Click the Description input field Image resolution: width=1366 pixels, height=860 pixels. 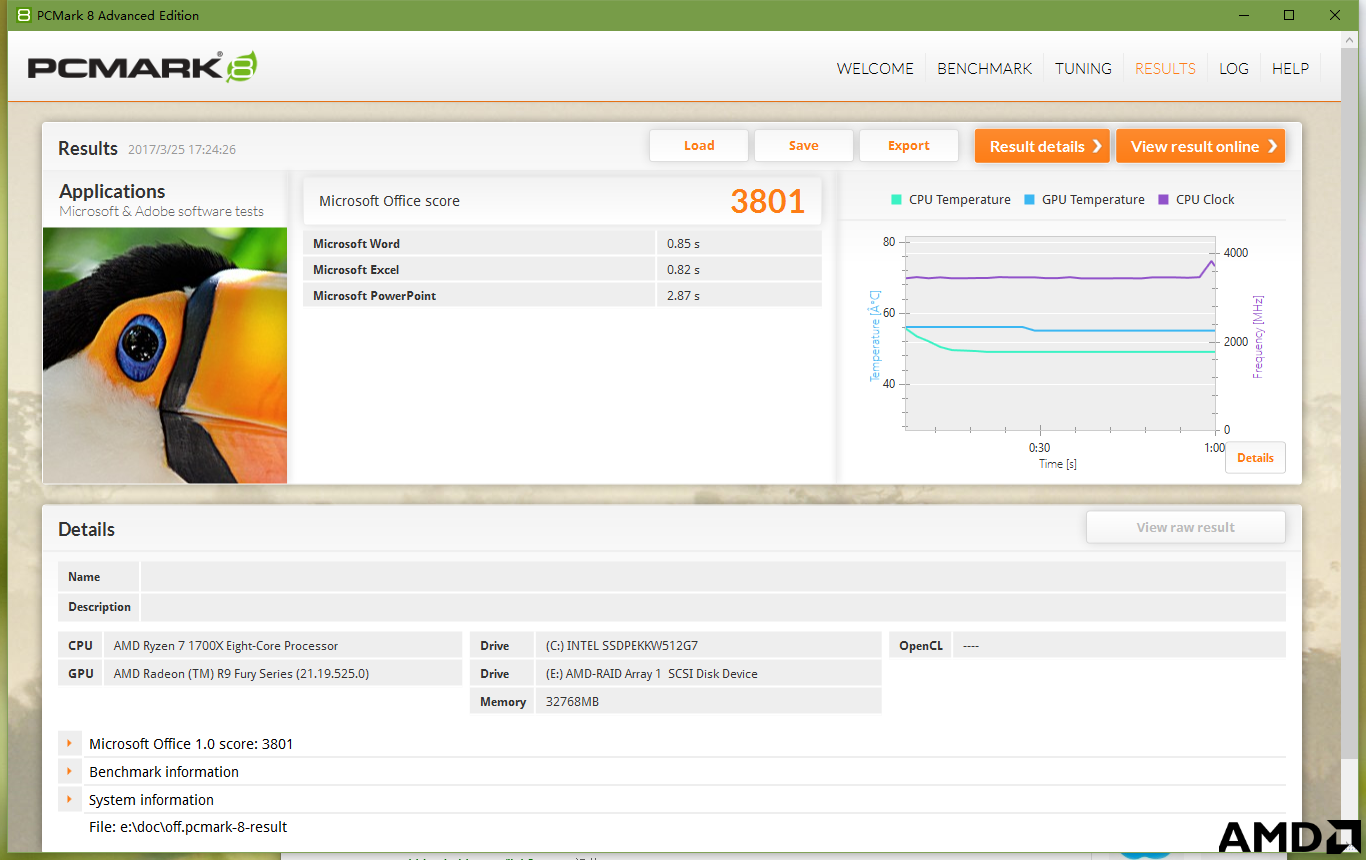pyautogui.click(x=713, y=607)
